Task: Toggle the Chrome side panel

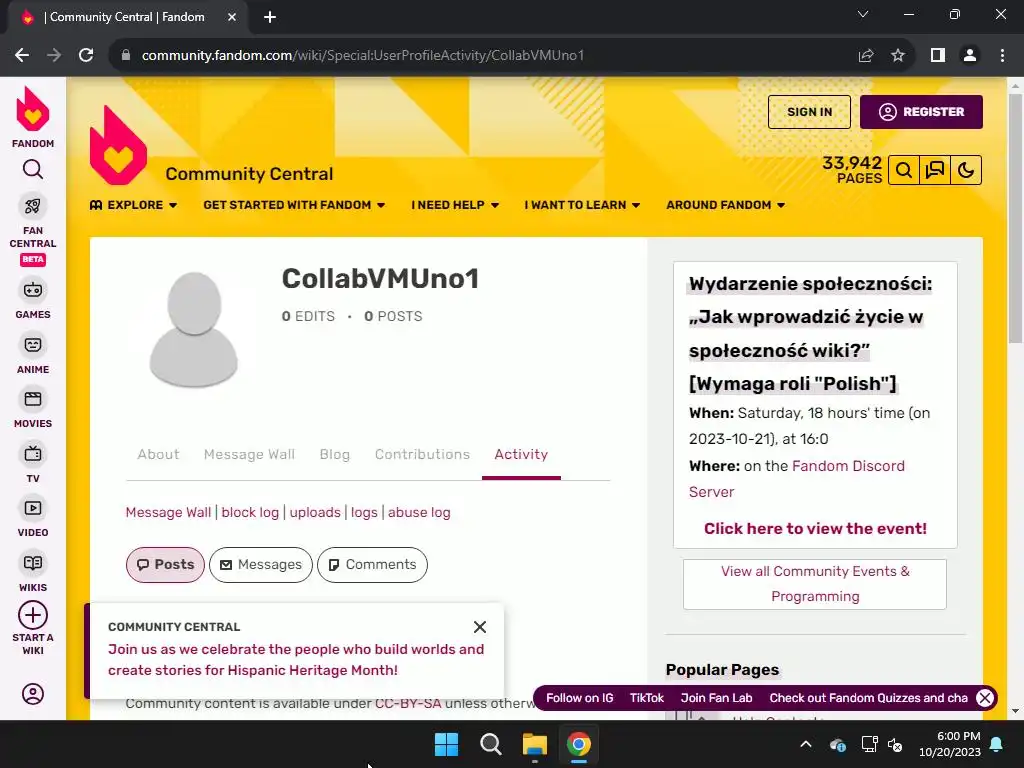Action: click(938, 56)
